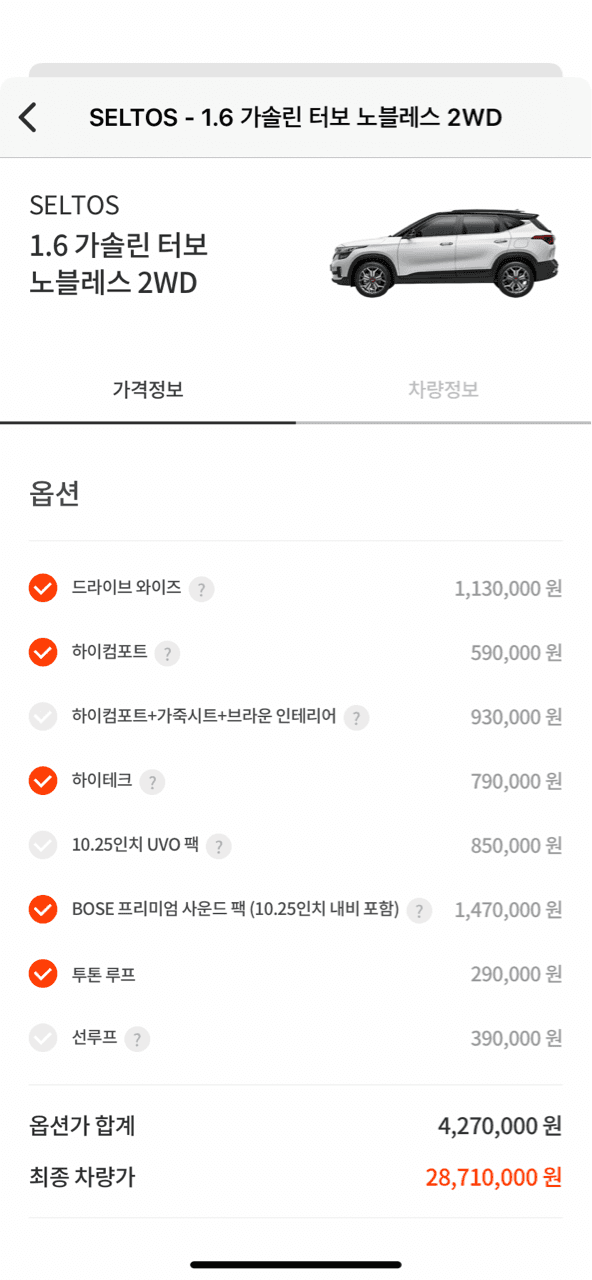Open help tooltip for 드라이브 와이즈 option

(x=201, y=589)
